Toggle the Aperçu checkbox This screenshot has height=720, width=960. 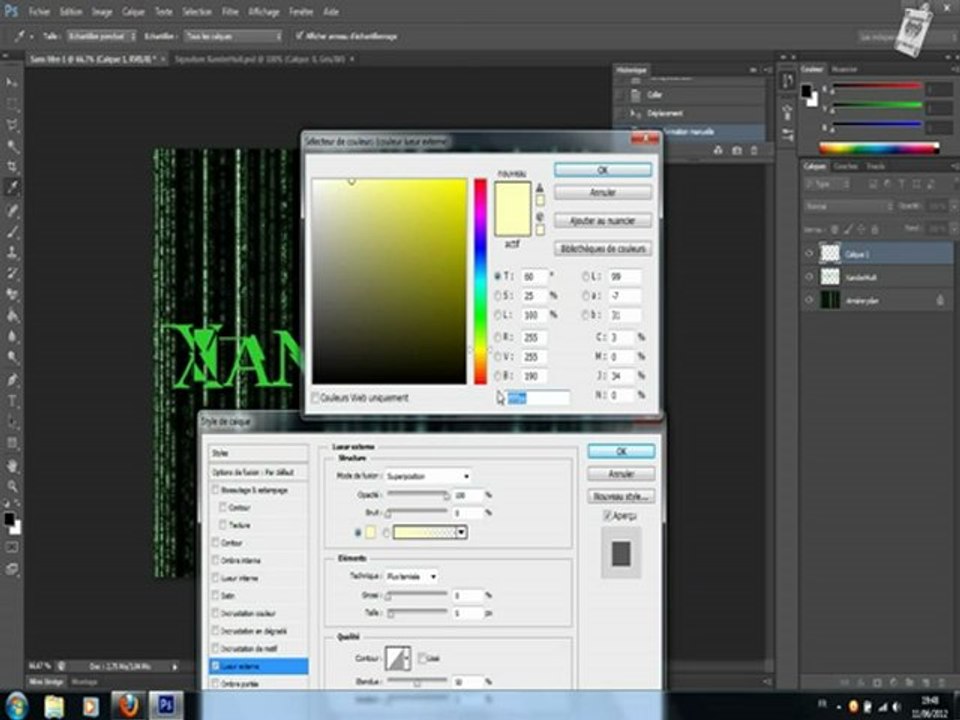click(x=607, y=516)
